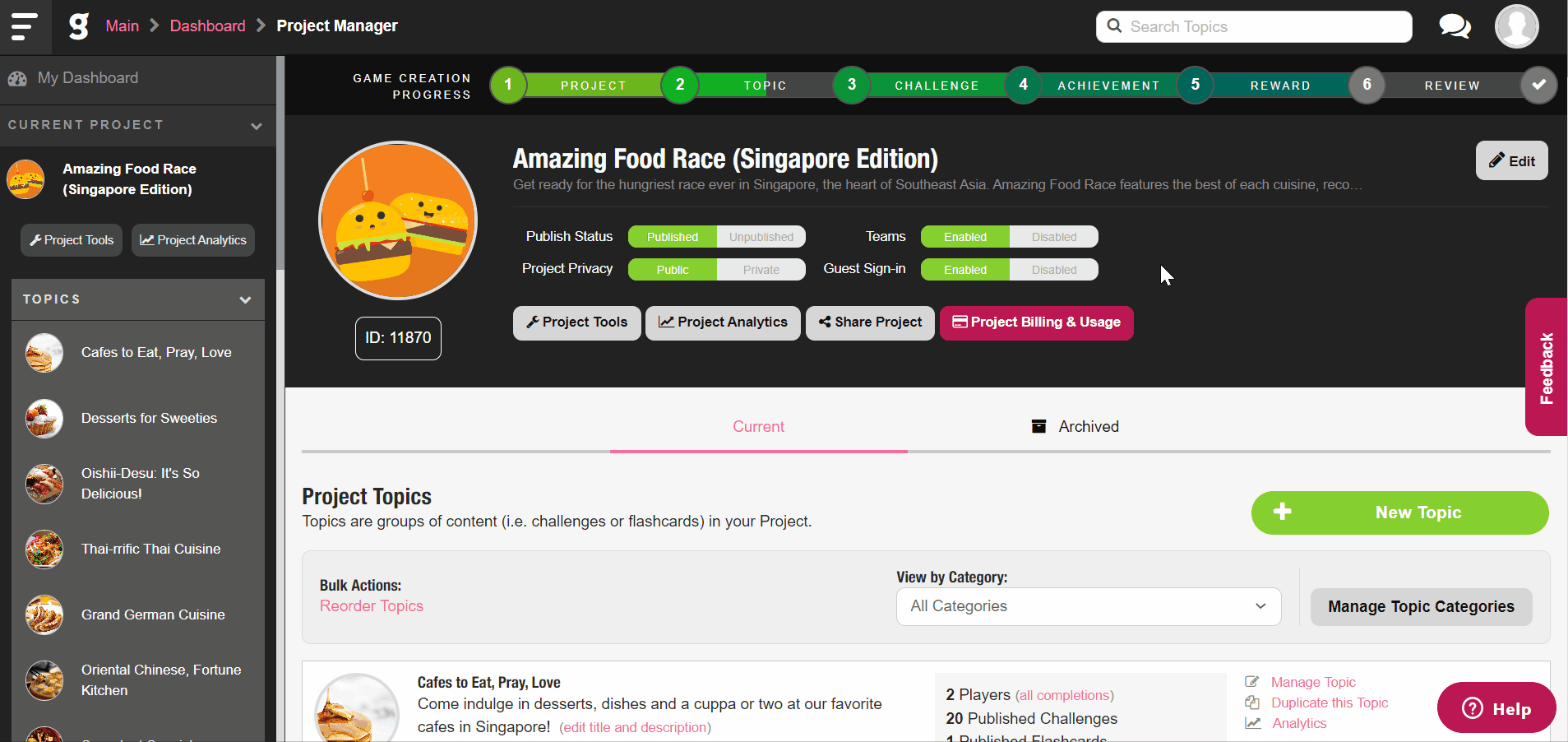Image resolution: width=1568 pixels, height=742 pixels.
Task: Set Teams to Disabled
Action: (1054, 237)
